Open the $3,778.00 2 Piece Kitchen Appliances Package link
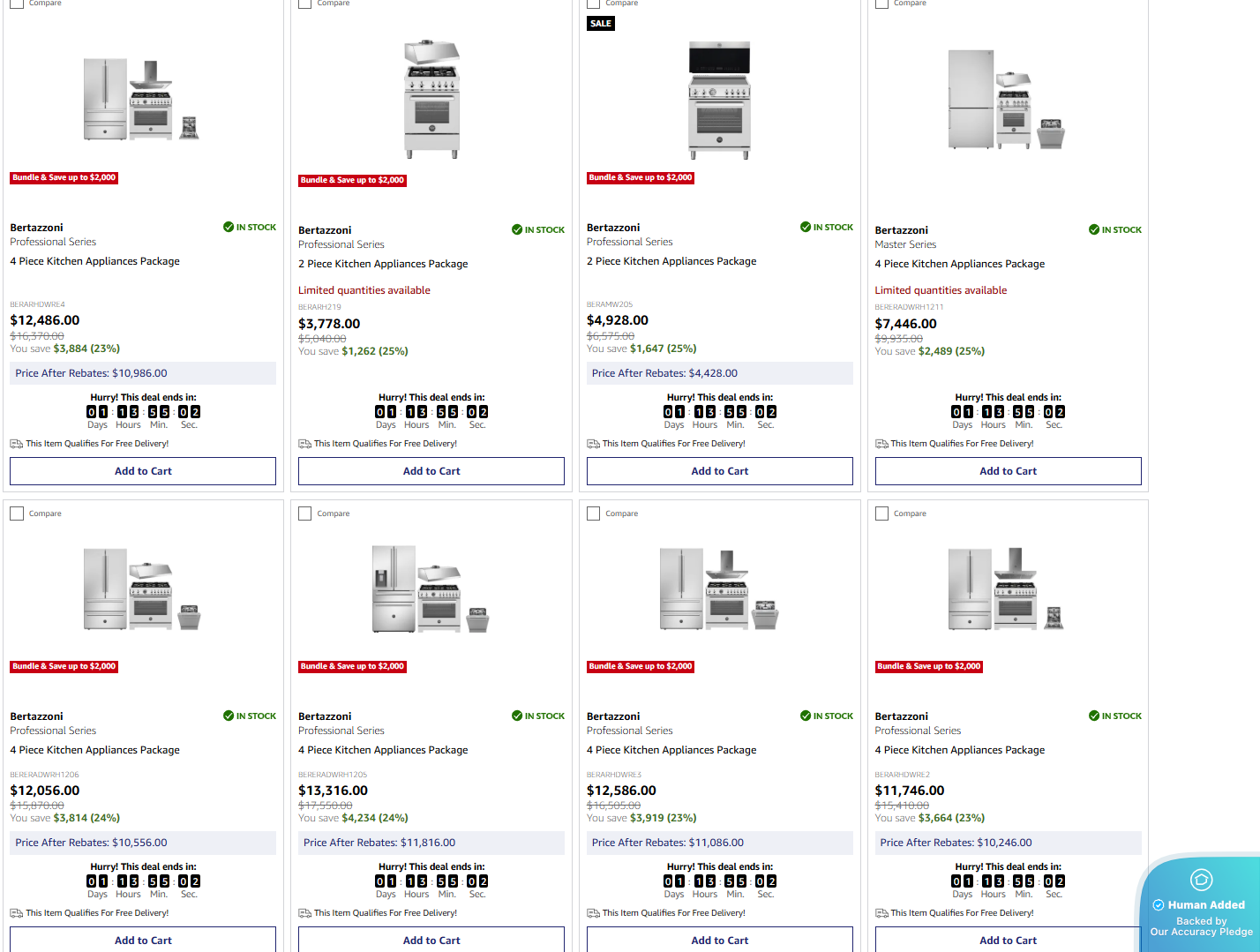 pos(383,264)
